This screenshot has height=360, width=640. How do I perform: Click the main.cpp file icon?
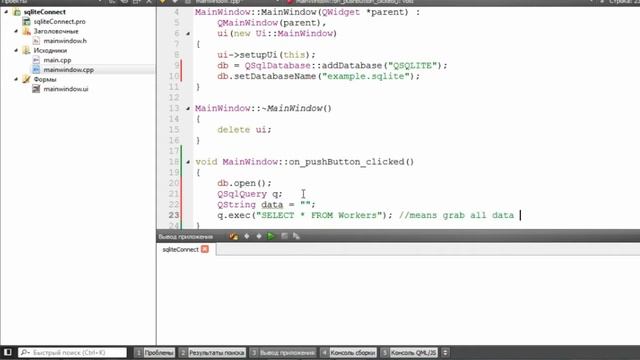[36, 60]
